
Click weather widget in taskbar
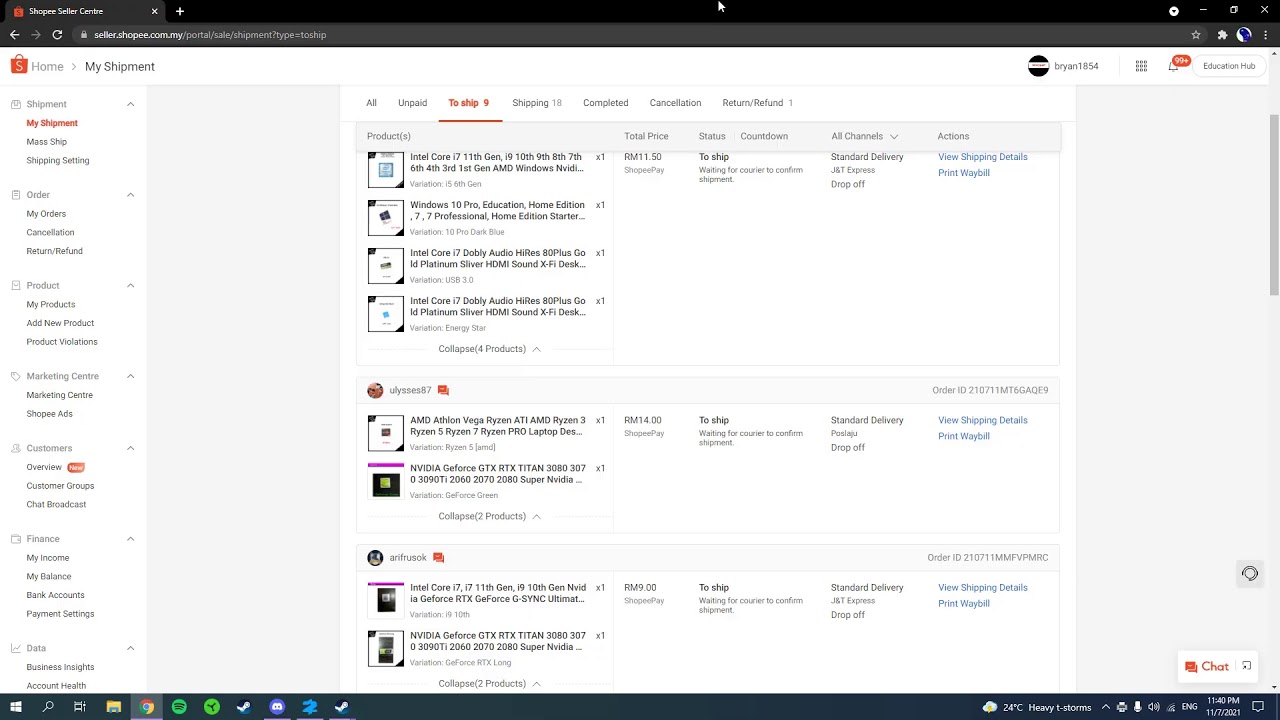click(x=1037, y=707)
